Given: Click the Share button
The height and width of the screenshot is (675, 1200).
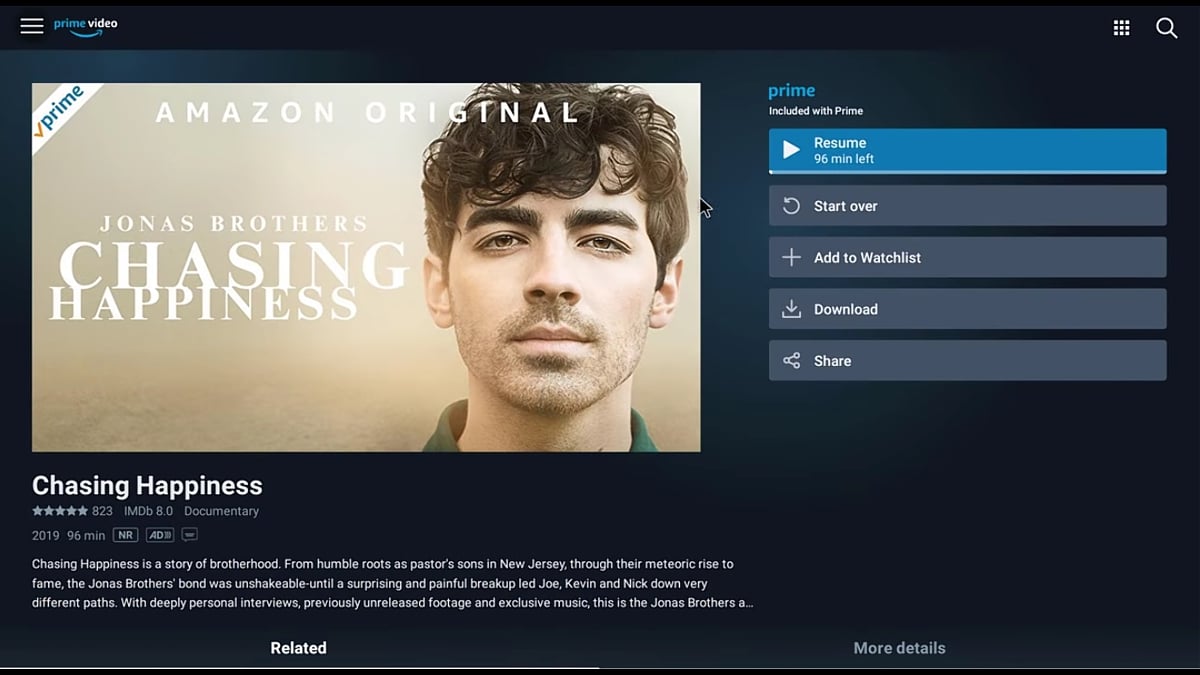Looking at the screenshot, I should [x=967, y=361].
